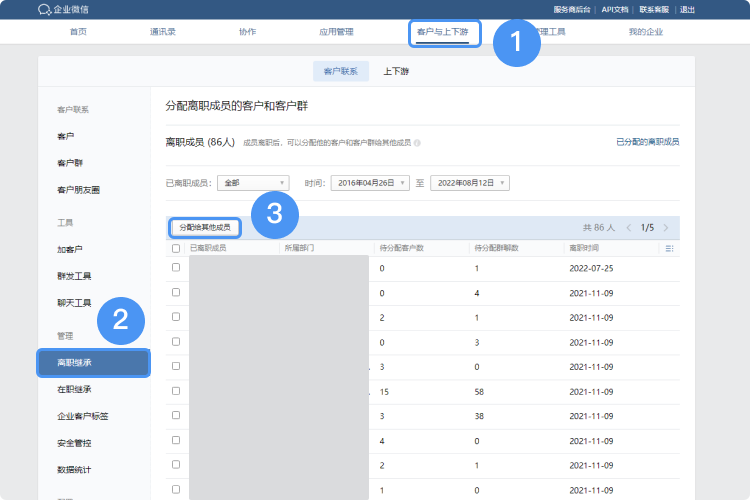
Task: Click the API文档 link in header
Action: pos(614,9)
